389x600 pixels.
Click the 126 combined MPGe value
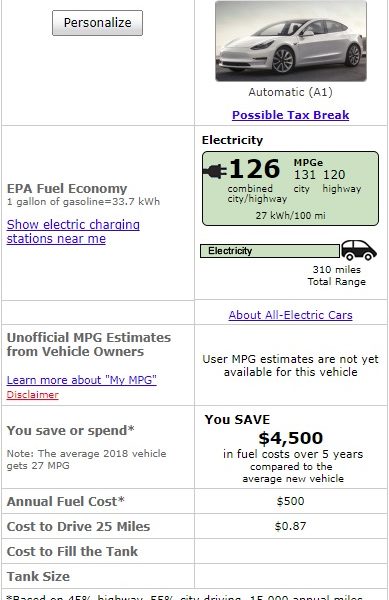coord(254,169)
